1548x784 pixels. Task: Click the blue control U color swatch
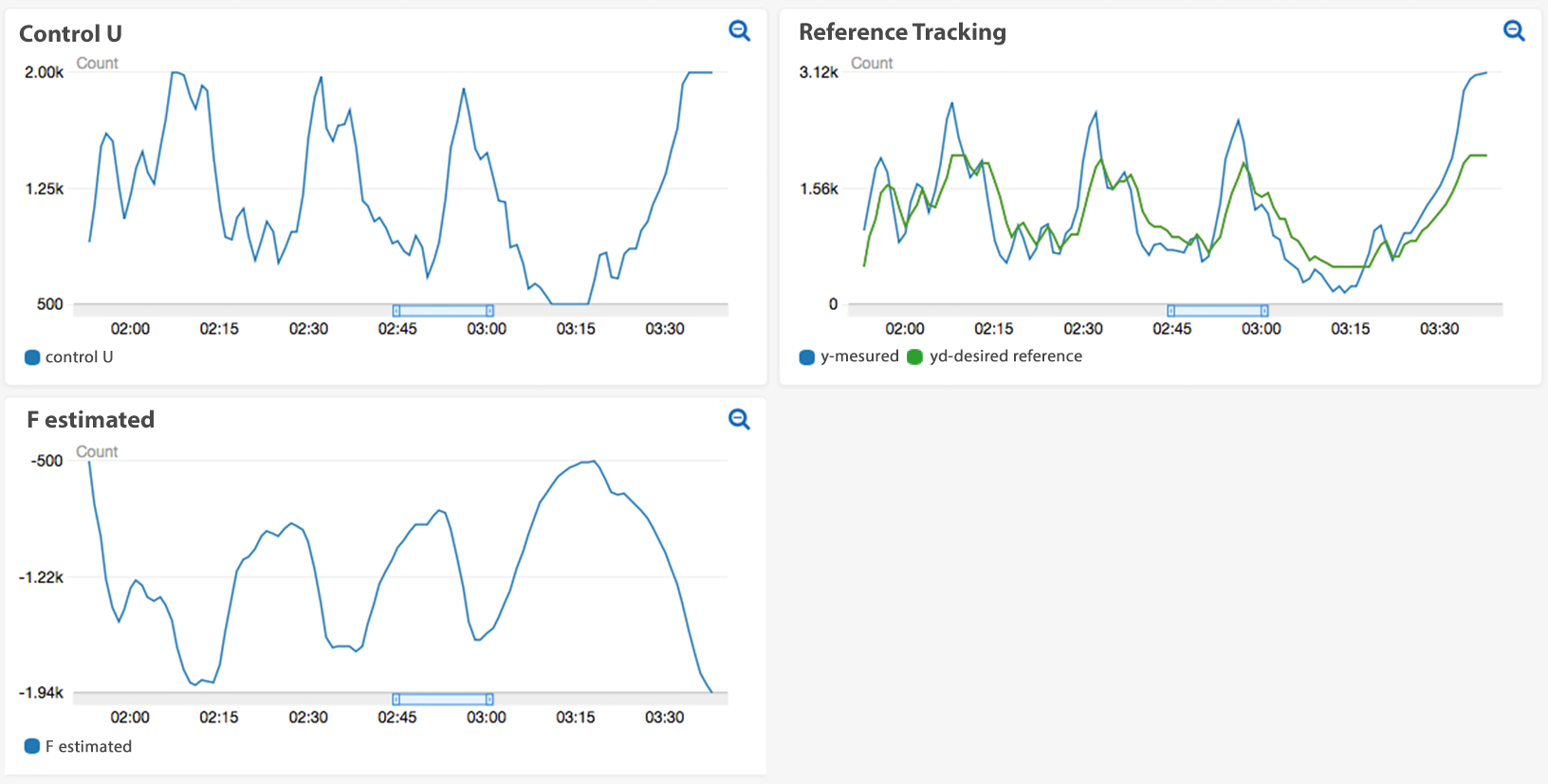pyautogui.click(x=32, y=357)
